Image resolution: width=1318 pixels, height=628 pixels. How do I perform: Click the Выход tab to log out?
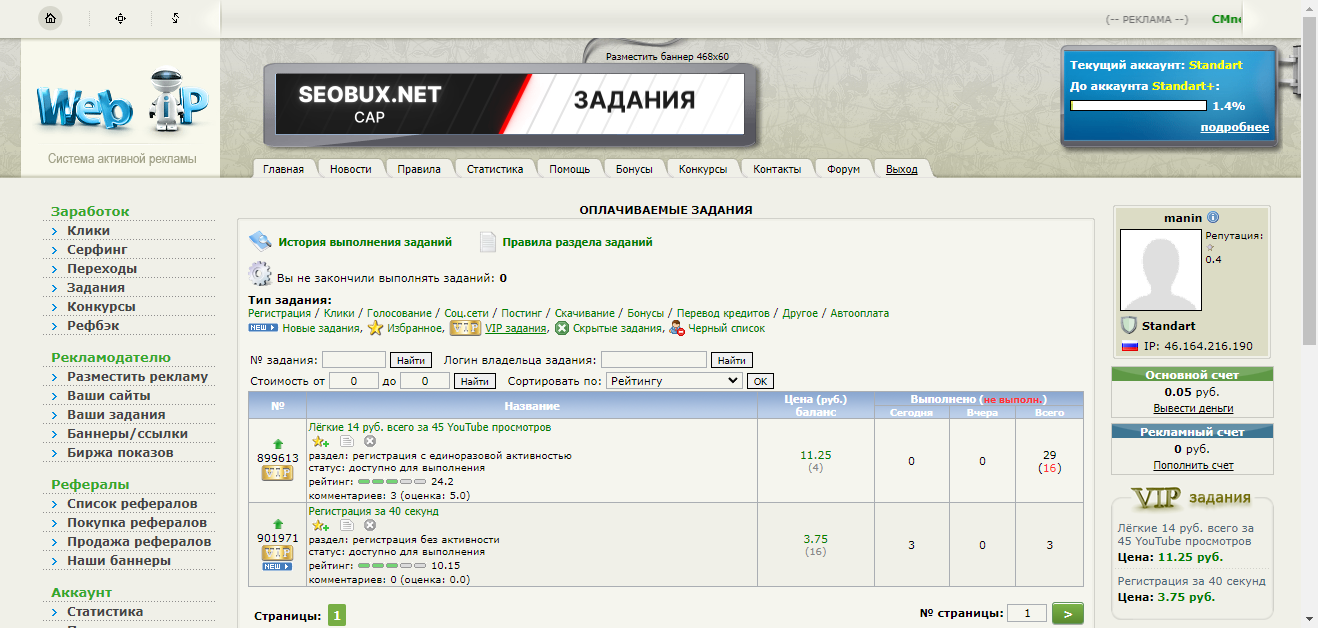pyautogui.click(x=901, y=169)
